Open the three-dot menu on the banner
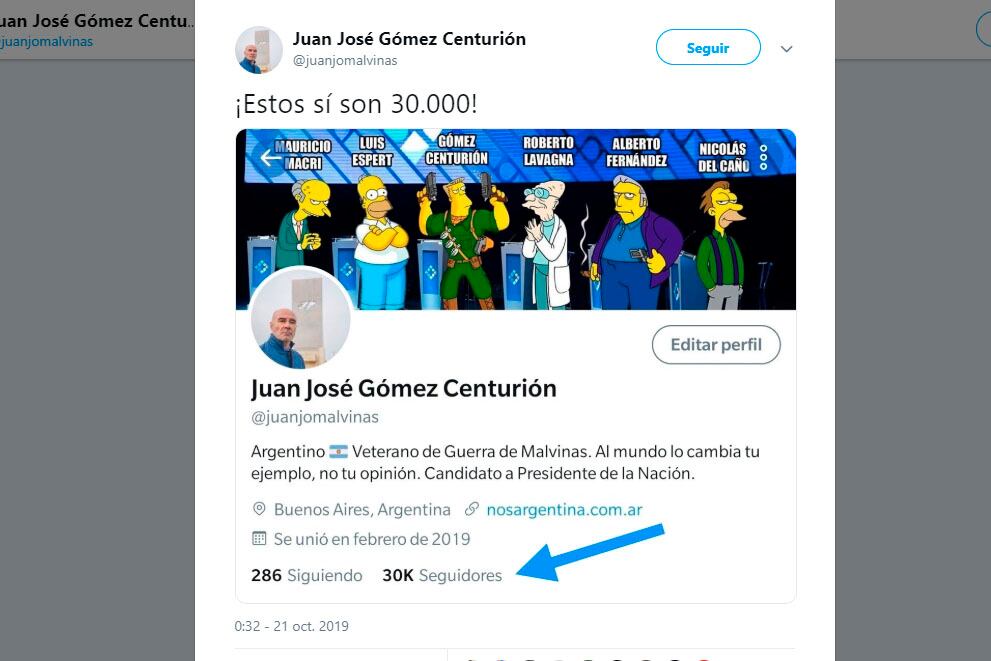The height and width of the screenshot is (661, 991). 764,158
